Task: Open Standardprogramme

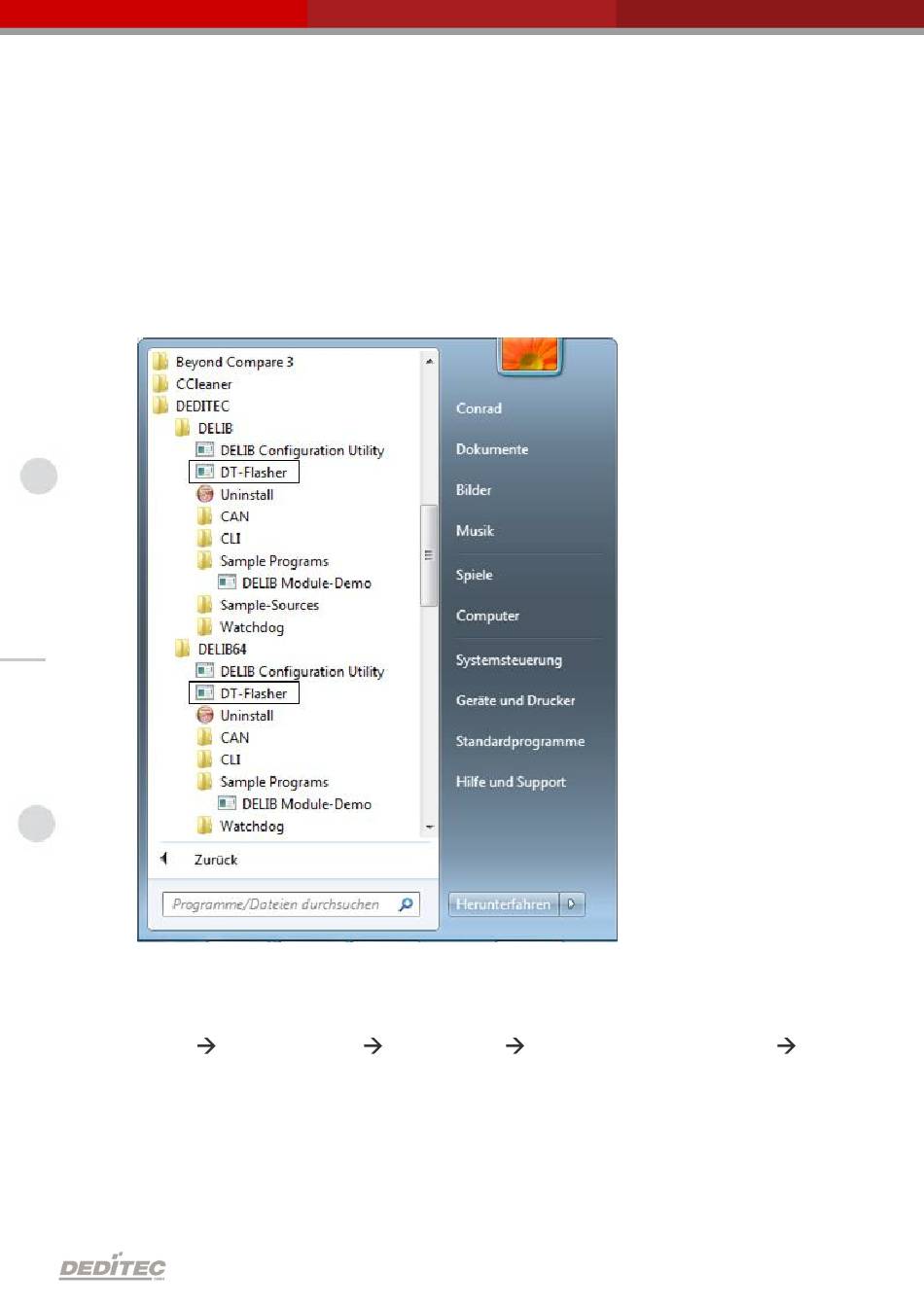Action: [x=520, y=741]
